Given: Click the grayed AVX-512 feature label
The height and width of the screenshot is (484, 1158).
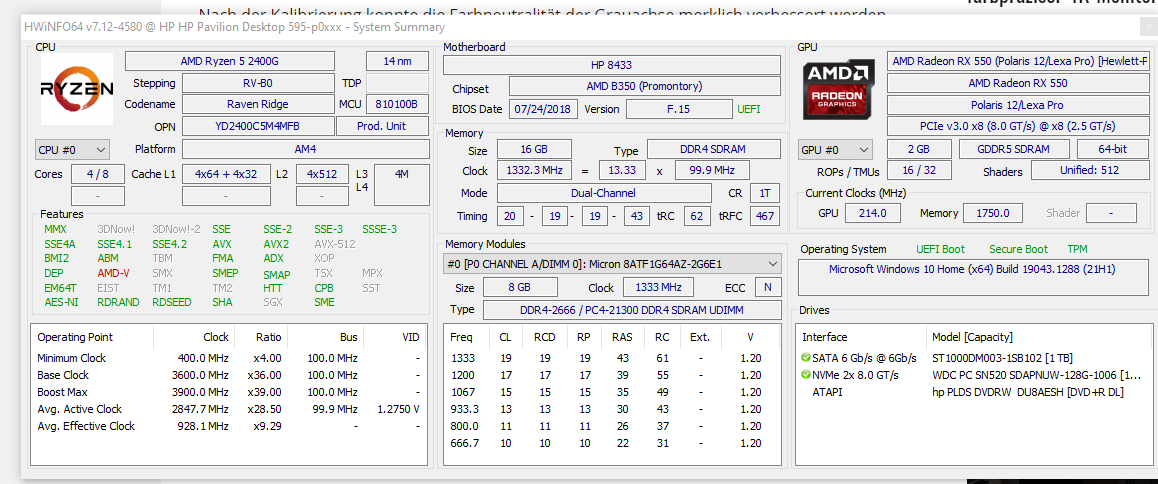Looking at the screenshot, I should click(335, 244).
